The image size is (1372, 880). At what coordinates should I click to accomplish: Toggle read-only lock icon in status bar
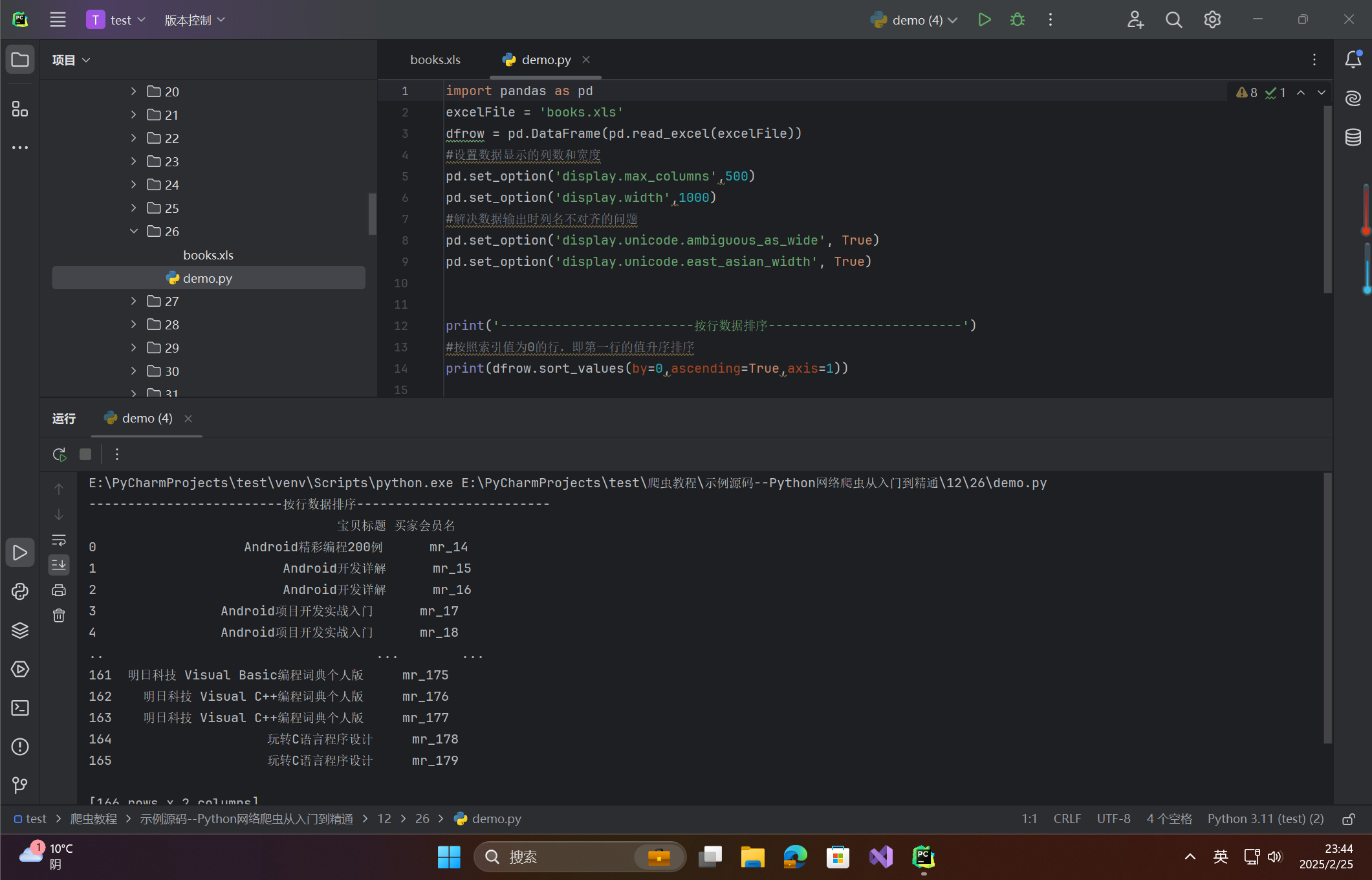pyautogui.click(x=1349, y=819)
